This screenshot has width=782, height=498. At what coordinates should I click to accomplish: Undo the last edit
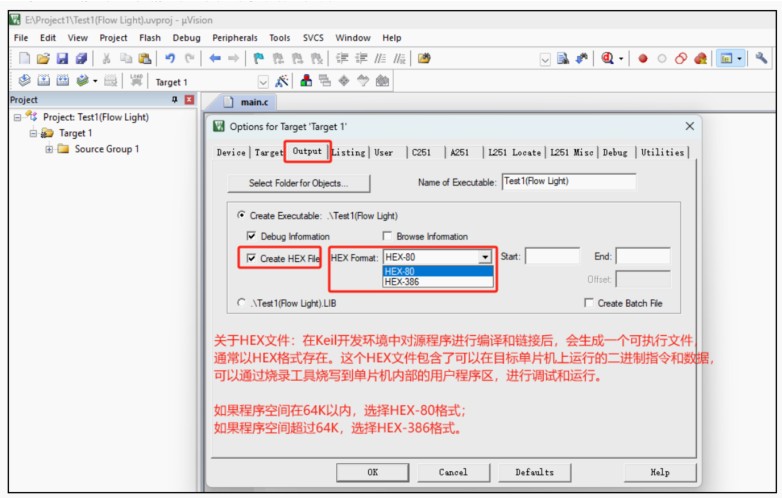[170, 58]
